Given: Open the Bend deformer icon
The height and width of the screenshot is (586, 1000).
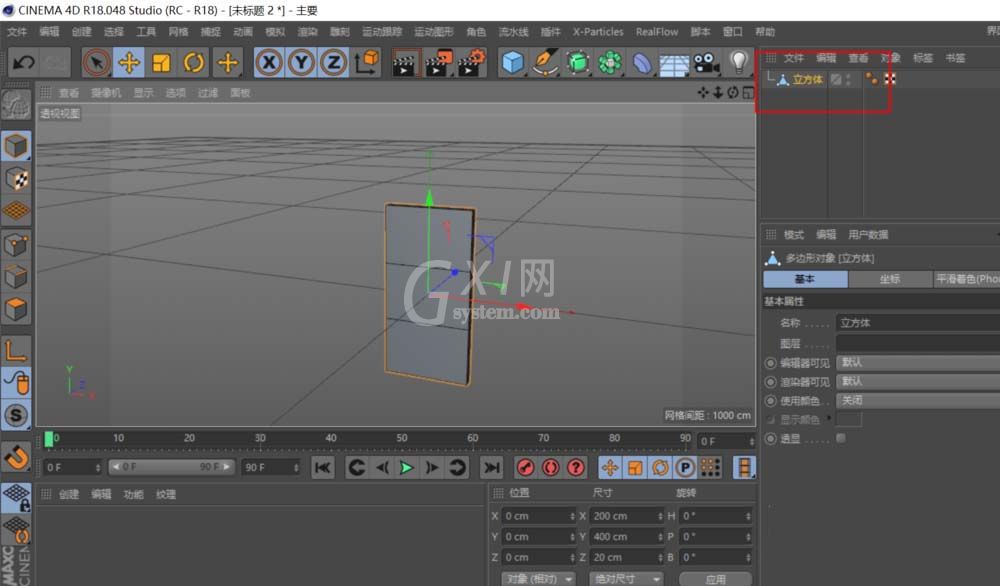Looking at the screenshot, I should coord(642,62).
